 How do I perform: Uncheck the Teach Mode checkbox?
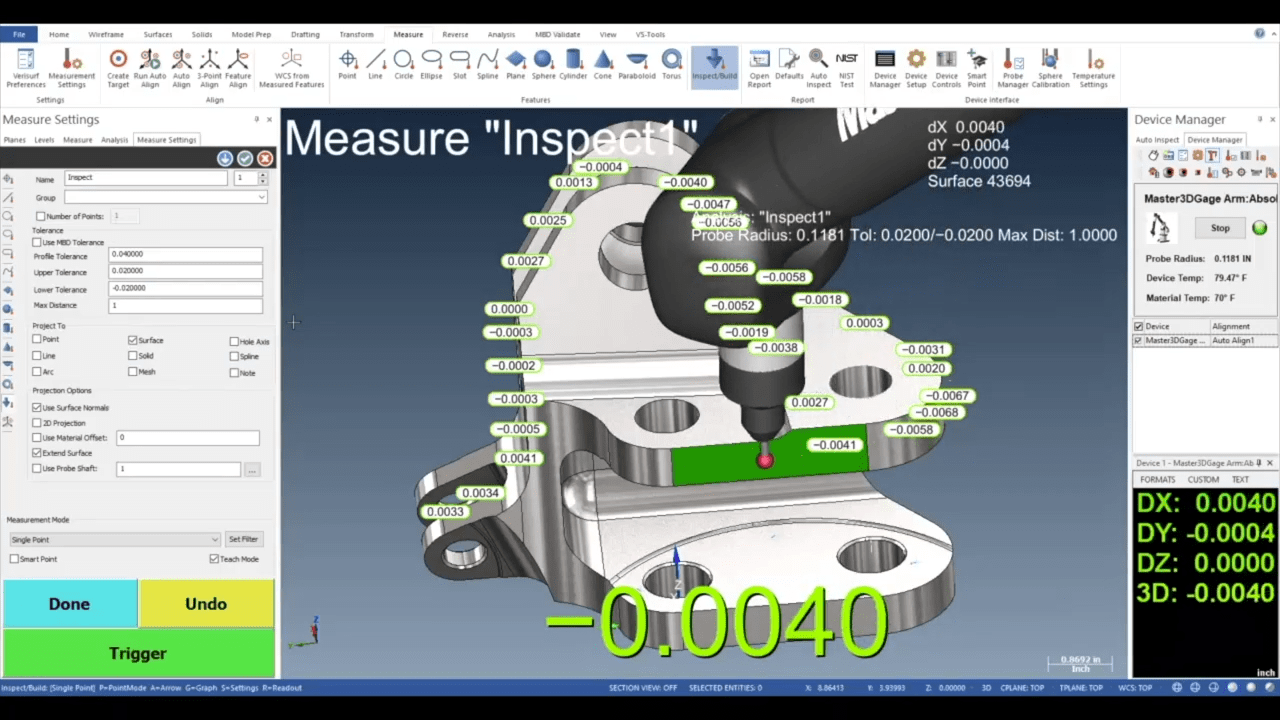point(214,559)
